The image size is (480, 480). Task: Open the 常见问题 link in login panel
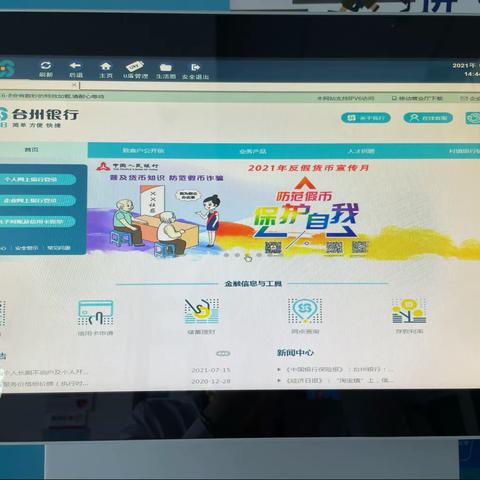click(x=59, y=248)
